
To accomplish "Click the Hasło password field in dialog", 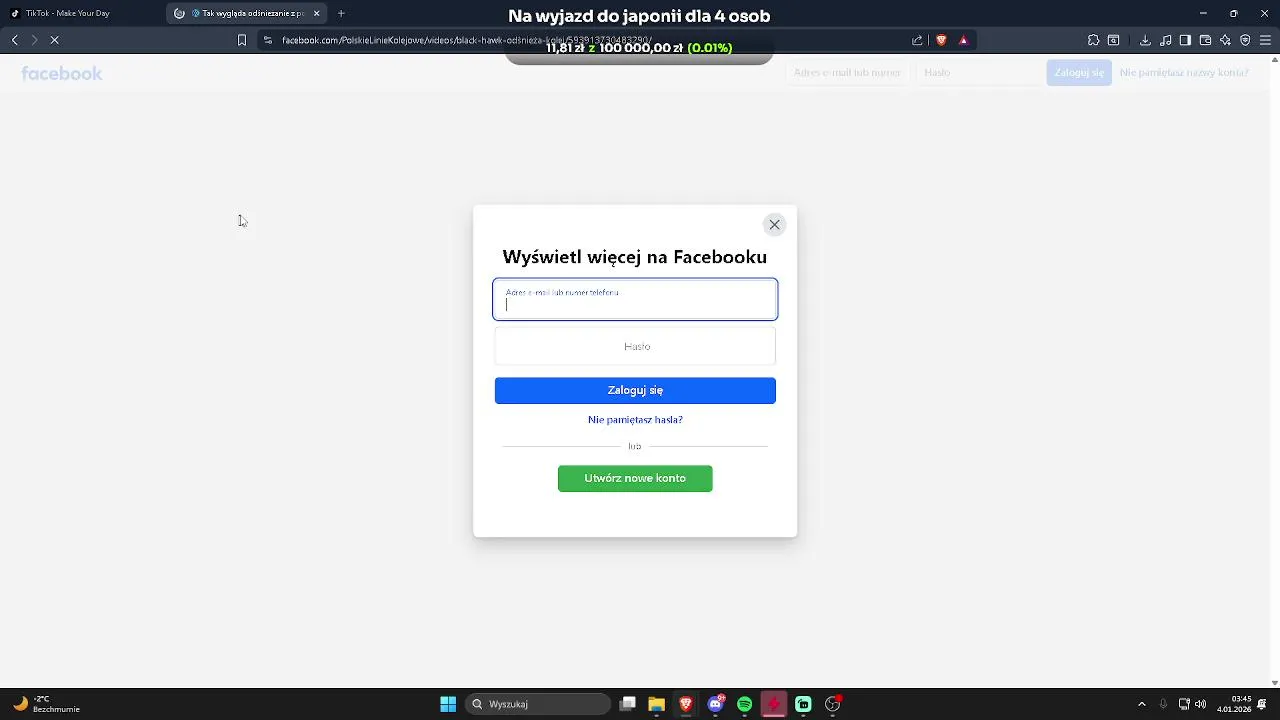I will (x=635, y=346).
